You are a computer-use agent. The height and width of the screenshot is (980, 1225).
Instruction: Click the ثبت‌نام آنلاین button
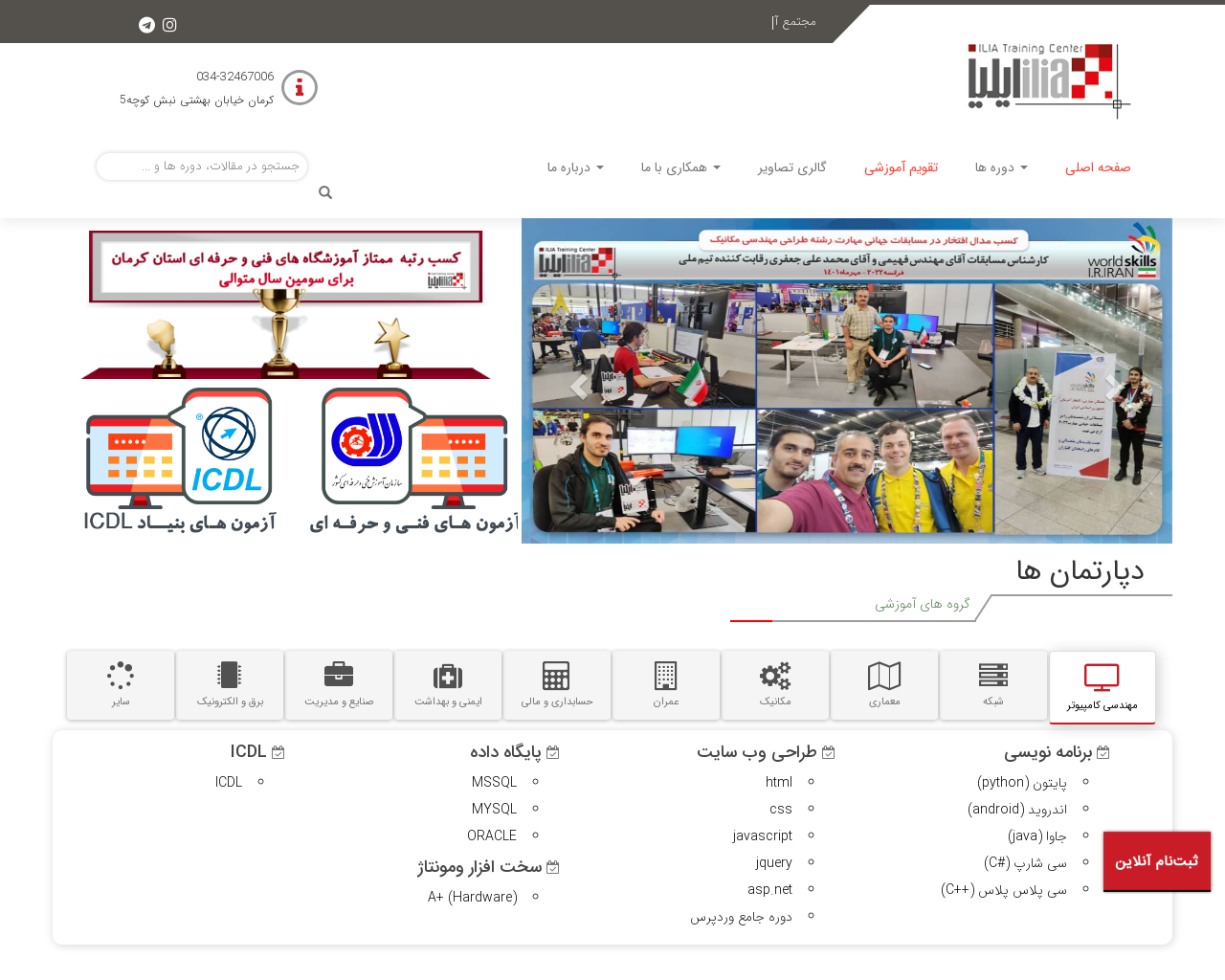coord(1156,860)
